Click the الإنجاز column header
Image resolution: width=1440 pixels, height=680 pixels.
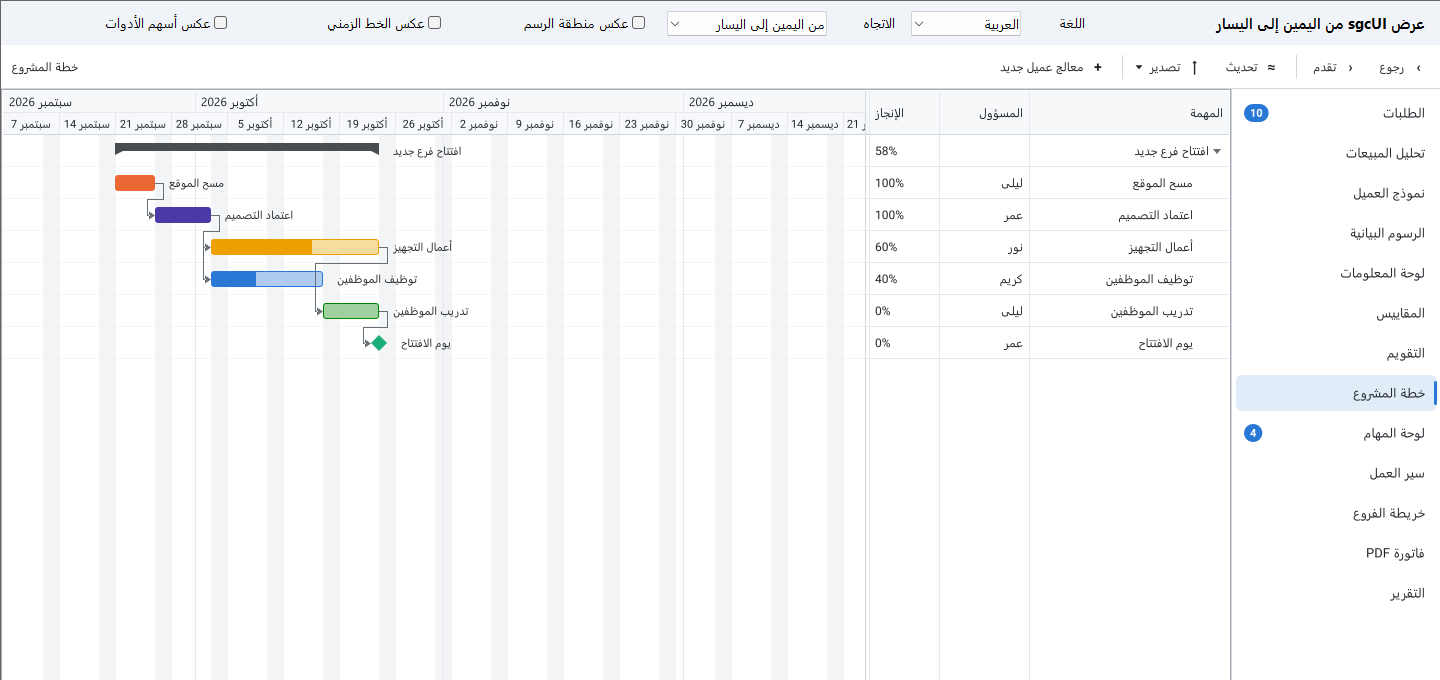(x=904, y=113)
